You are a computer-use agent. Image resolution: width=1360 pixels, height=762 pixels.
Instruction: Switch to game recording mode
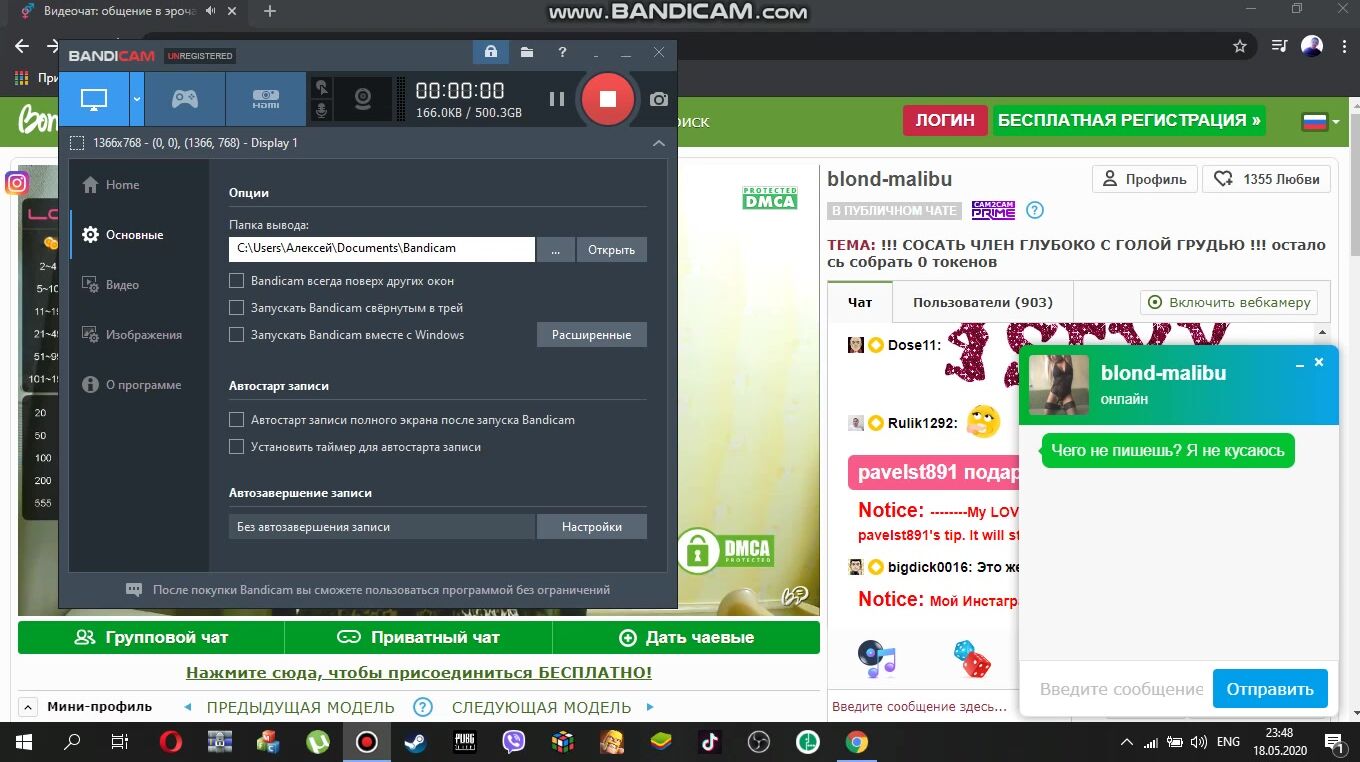tap(184, 99)
